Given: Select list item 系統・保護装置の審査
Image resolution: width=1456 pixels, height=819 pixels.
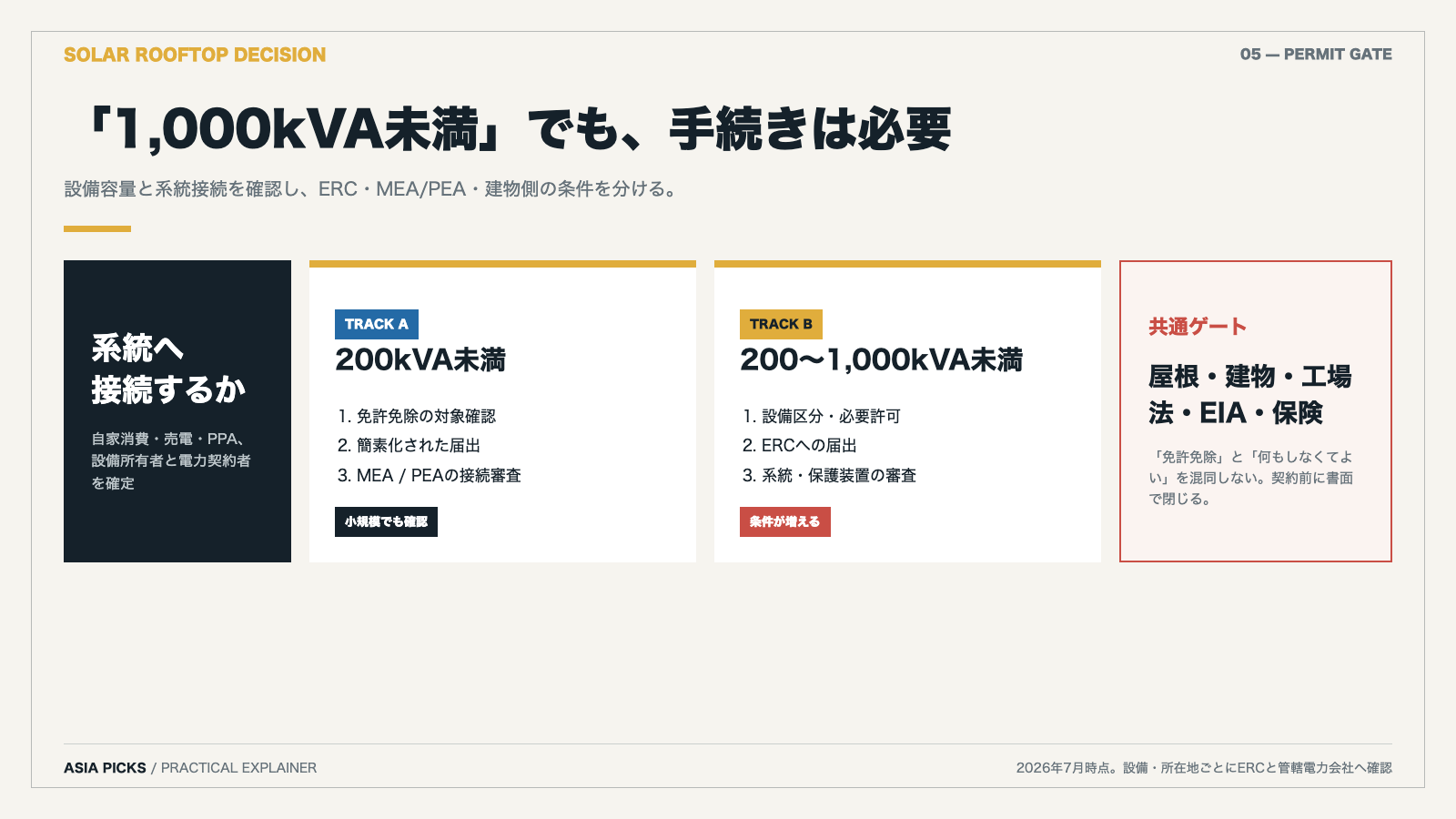Looking at the screenshot, I should click(829, 475).
